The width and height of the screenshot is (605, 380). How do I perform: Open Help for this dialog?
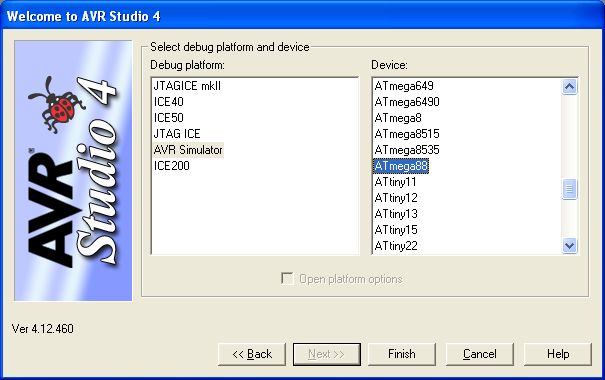558,354
